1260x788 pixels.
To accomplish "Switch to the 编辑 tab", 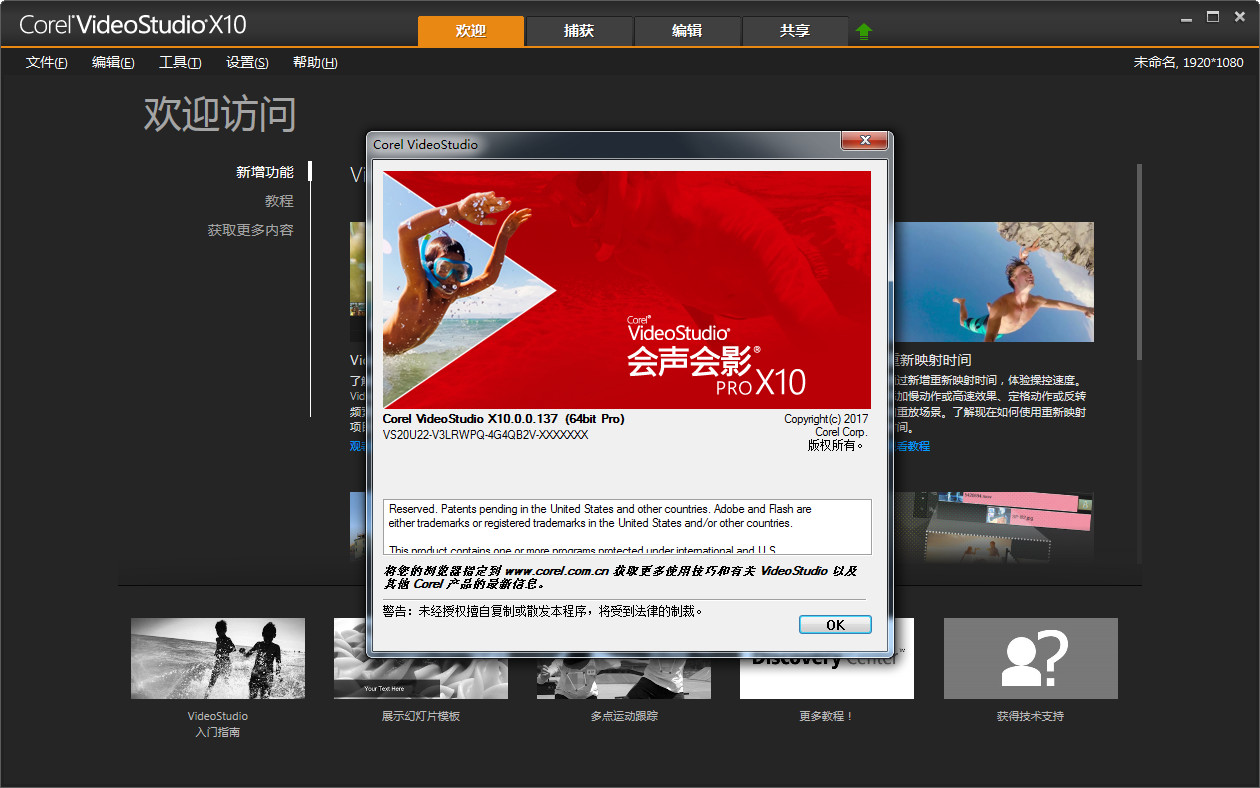I will click(687, 31).
